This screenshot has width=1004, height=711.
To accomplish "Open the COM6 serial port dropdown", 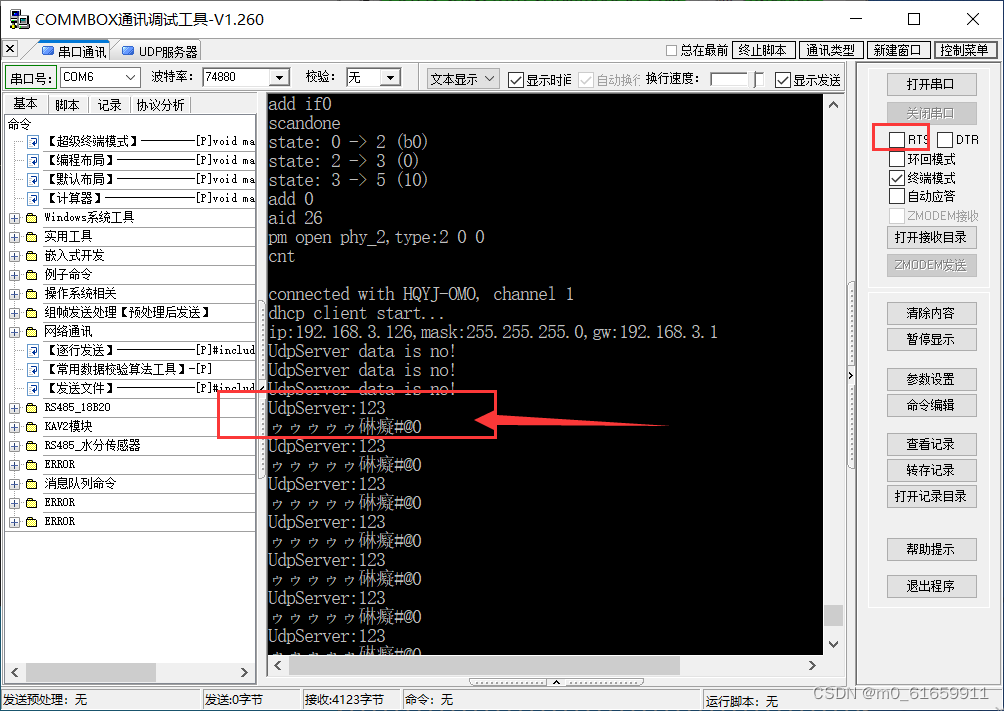I will pyautogui.click(x=131, y=78).
